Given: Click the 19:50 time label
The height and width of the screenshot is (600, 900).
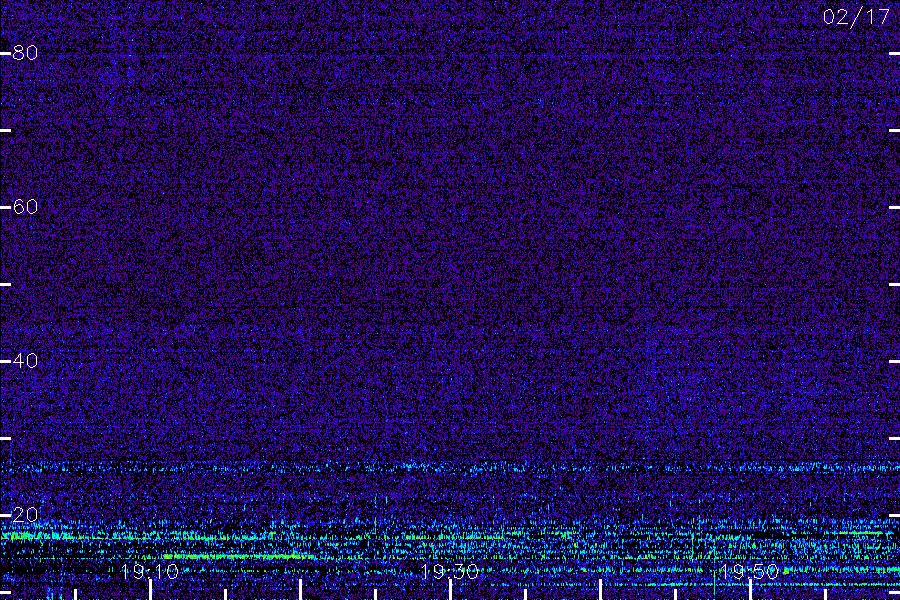Looking at the screenshot, I should pos(749,571).
